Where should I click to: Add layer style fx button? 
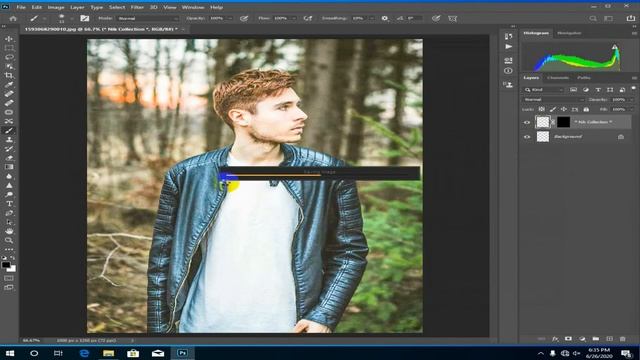(x=555, y=339)
